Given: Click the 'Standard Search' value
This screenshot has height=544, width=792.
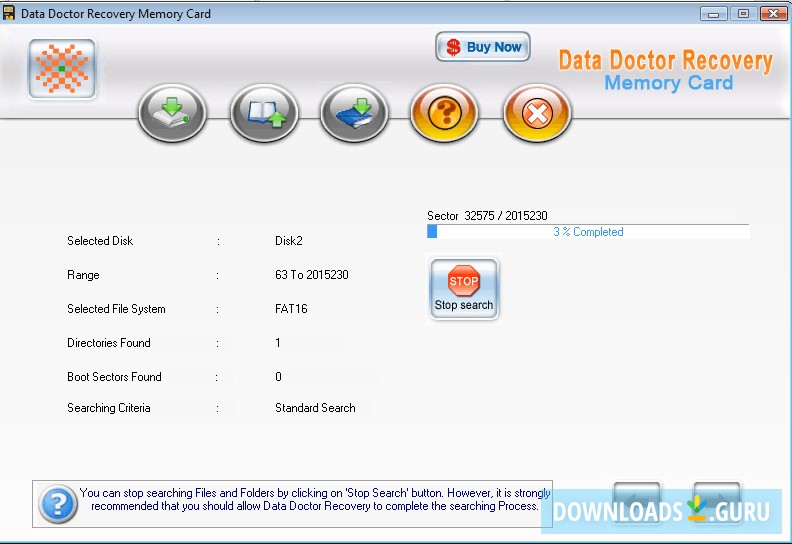Looking at the screenshot, I should pos(315,408).
